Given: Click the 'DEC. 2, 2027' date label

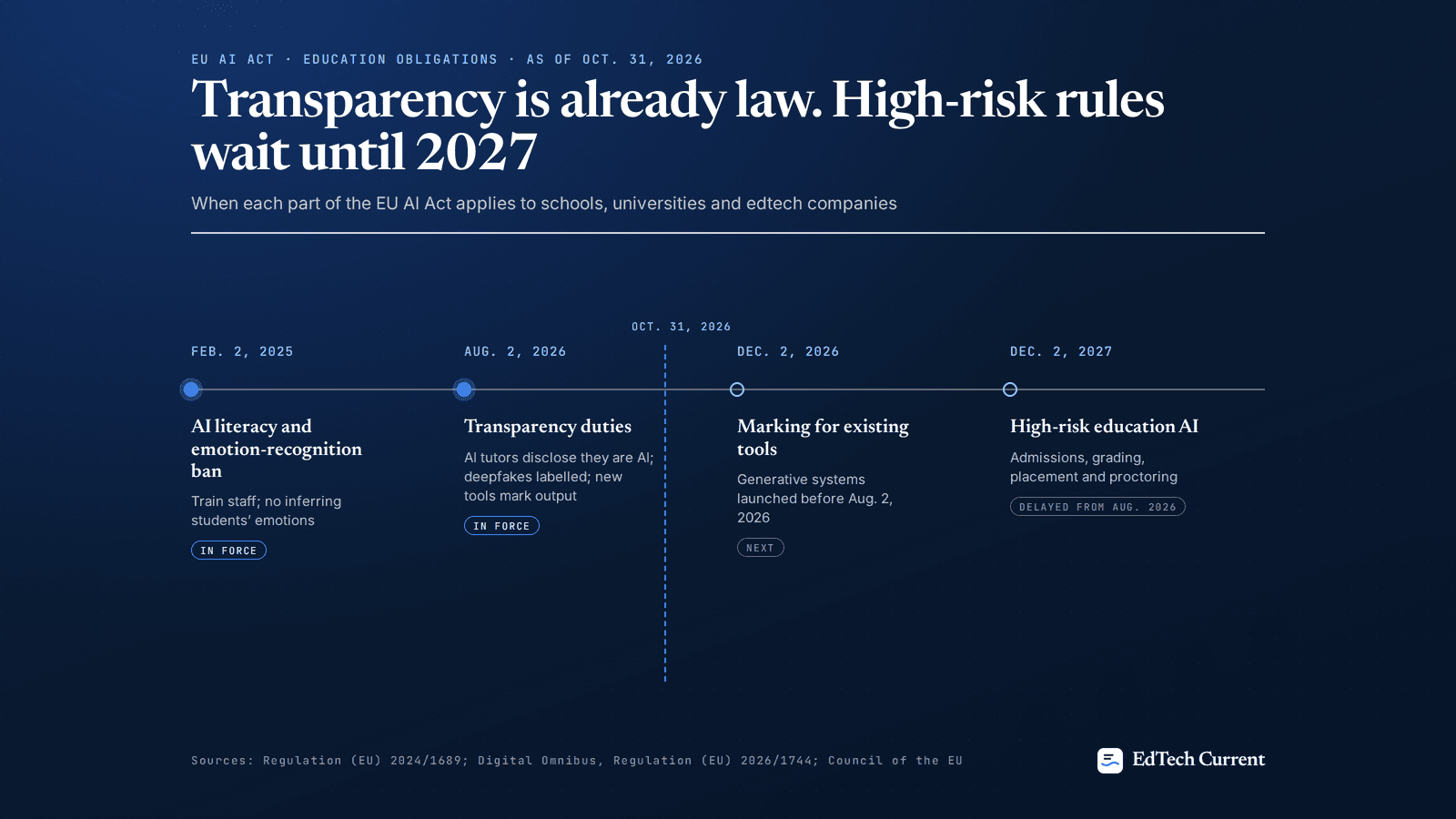Looking at the screenshot, I should (1061, 351).
